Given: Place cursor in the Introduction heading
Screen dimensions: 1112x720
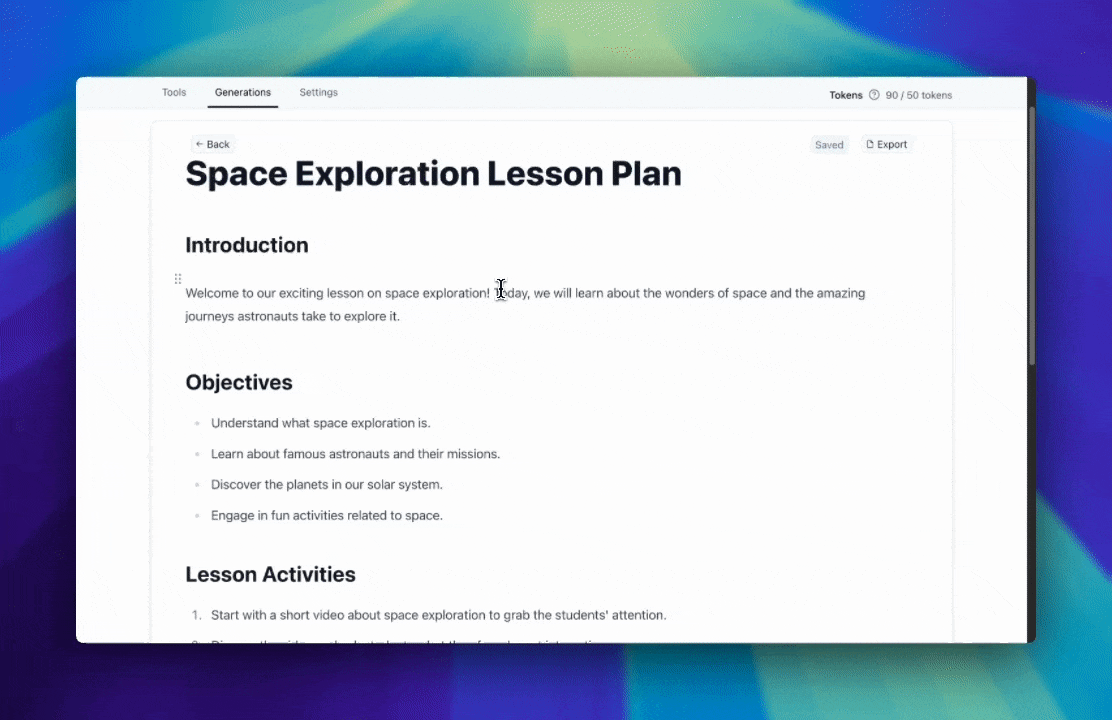Looking at the screenshot, I should tap(247, 245).
